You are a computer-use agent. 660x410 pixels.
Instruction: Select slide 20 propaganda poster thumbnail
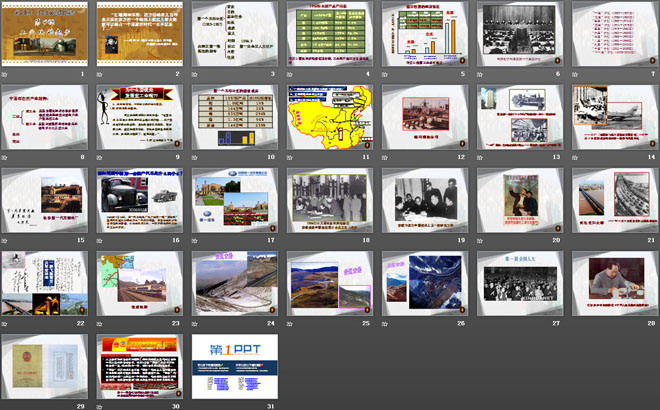[x=520, y=200]
